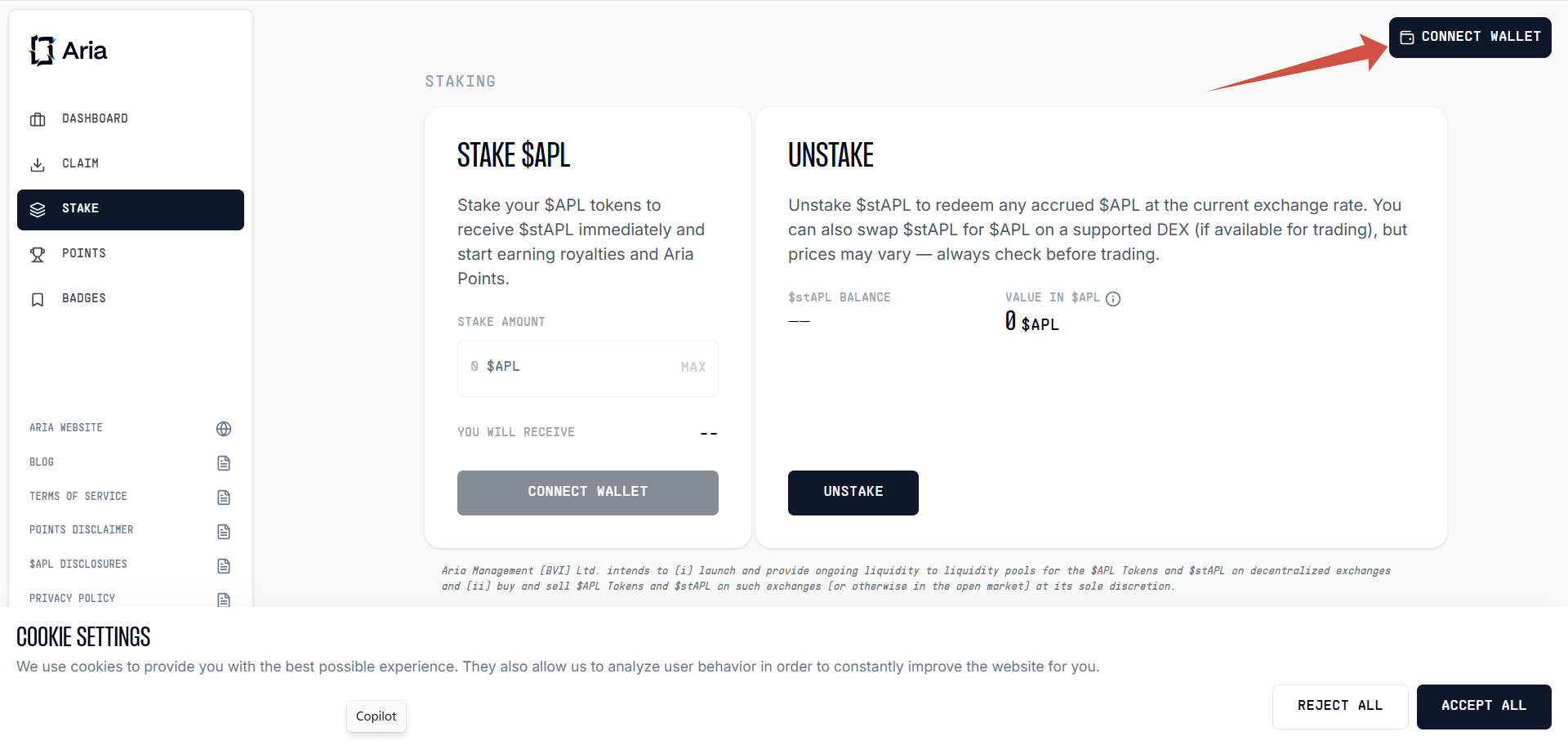Click the document icon beside Blog
The image size is (1568, 745).
click(x=224, y=463)
